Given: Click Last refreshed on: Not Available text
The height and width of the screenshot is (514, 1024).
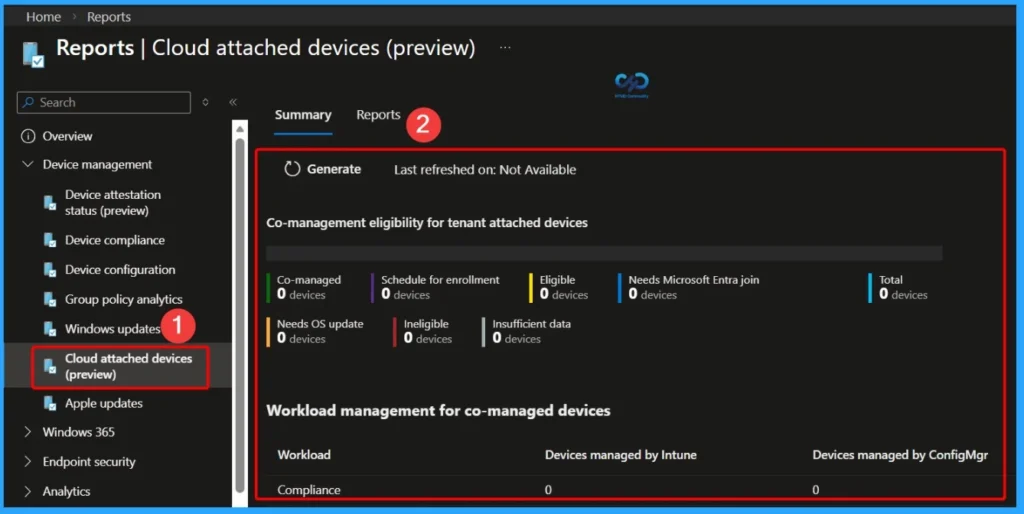Looking at the screenshot, I should (x=485, y=170).
